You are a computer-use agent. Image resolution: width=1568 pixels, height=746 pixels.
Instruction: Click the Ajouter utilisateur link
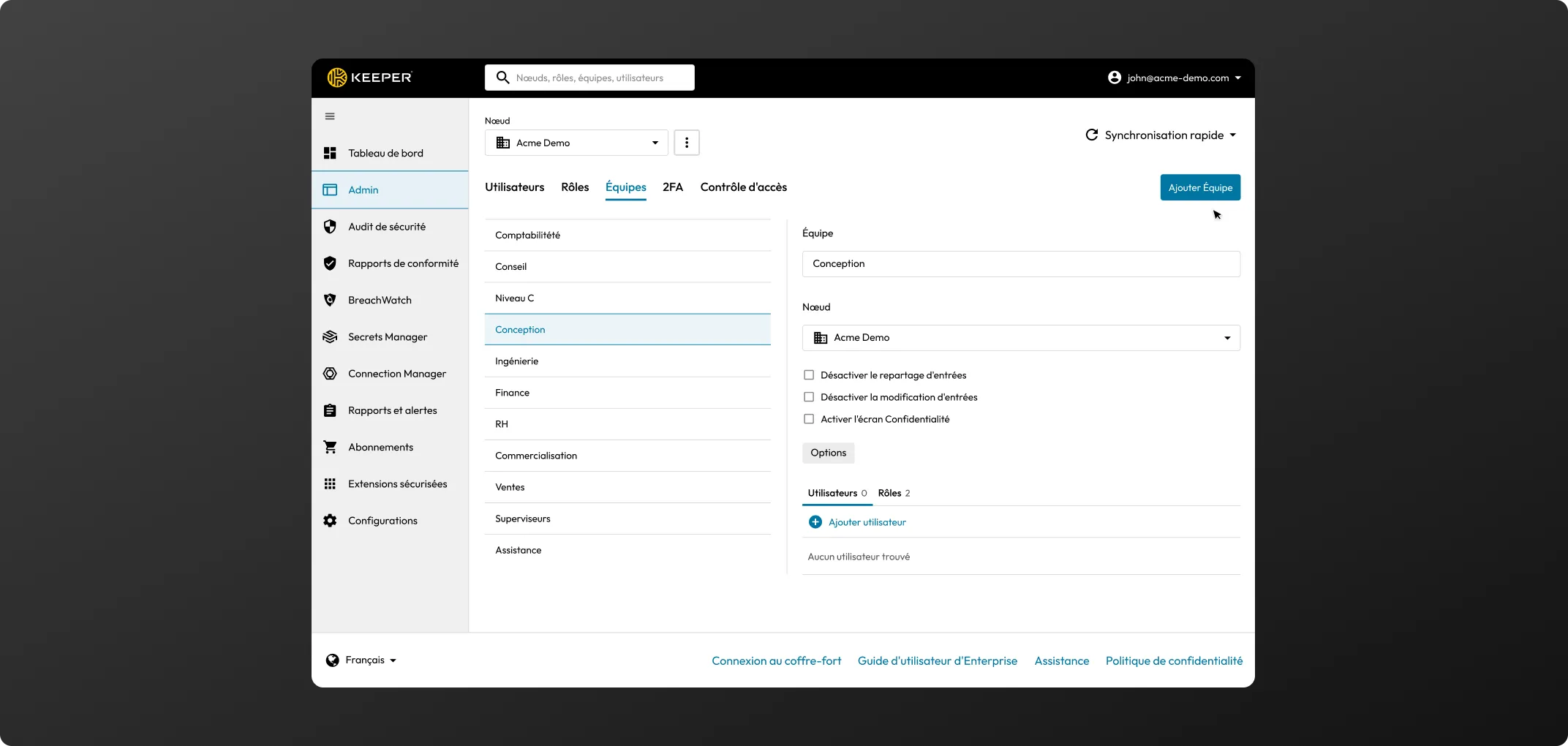867,522
